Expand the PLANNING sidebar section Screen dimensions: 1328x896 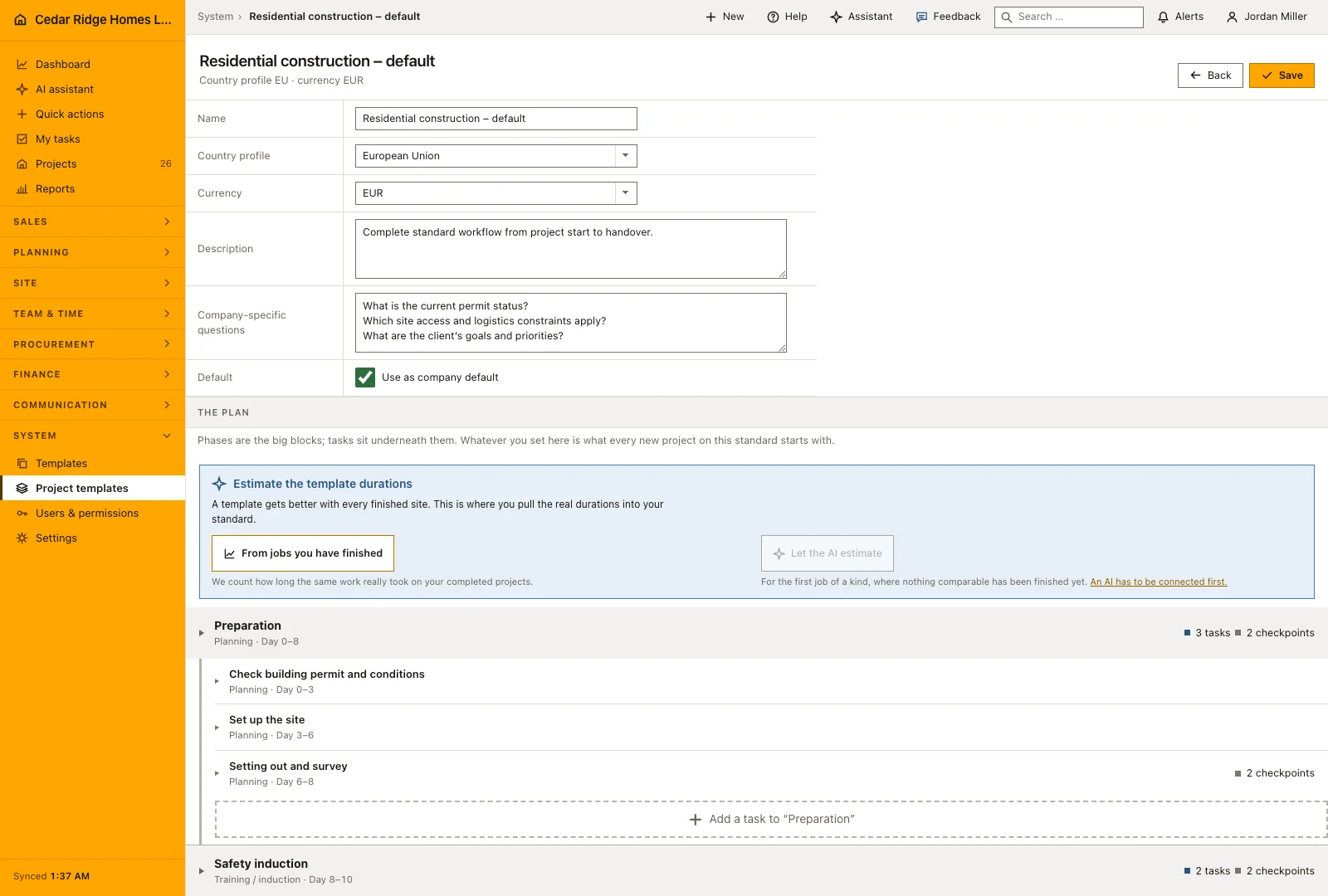92,252
